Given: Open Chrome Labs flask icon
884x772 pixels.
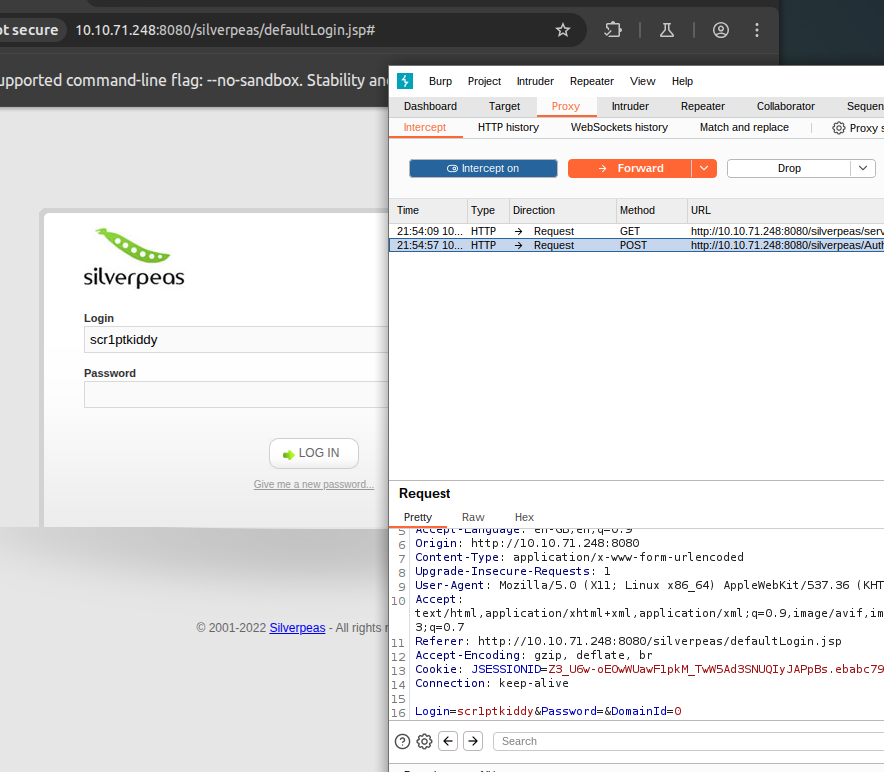Looking at the screenshot, I should (667, 30).
